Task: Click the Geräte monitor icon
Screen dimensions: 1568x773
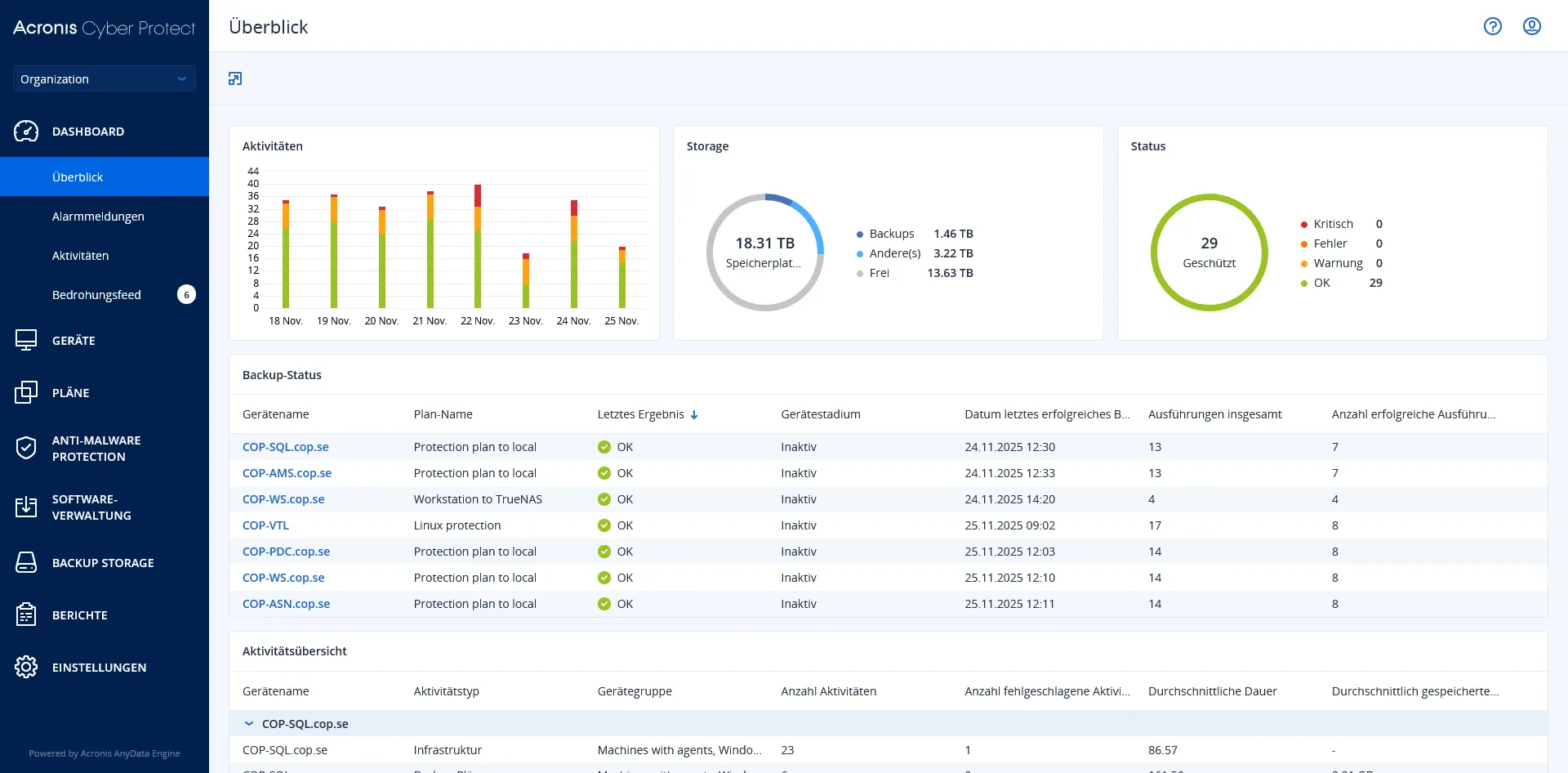Action: (26, 340)
